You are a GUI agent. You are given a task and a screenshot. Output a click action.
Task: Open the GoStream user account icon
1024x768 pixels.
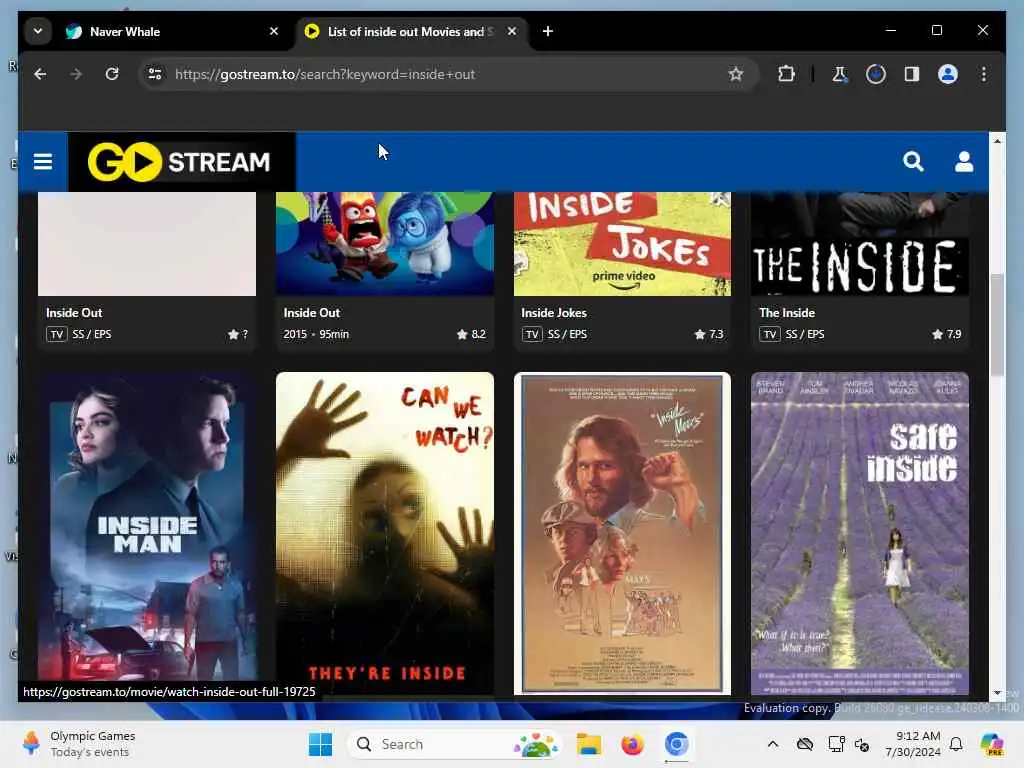(964, 161)
